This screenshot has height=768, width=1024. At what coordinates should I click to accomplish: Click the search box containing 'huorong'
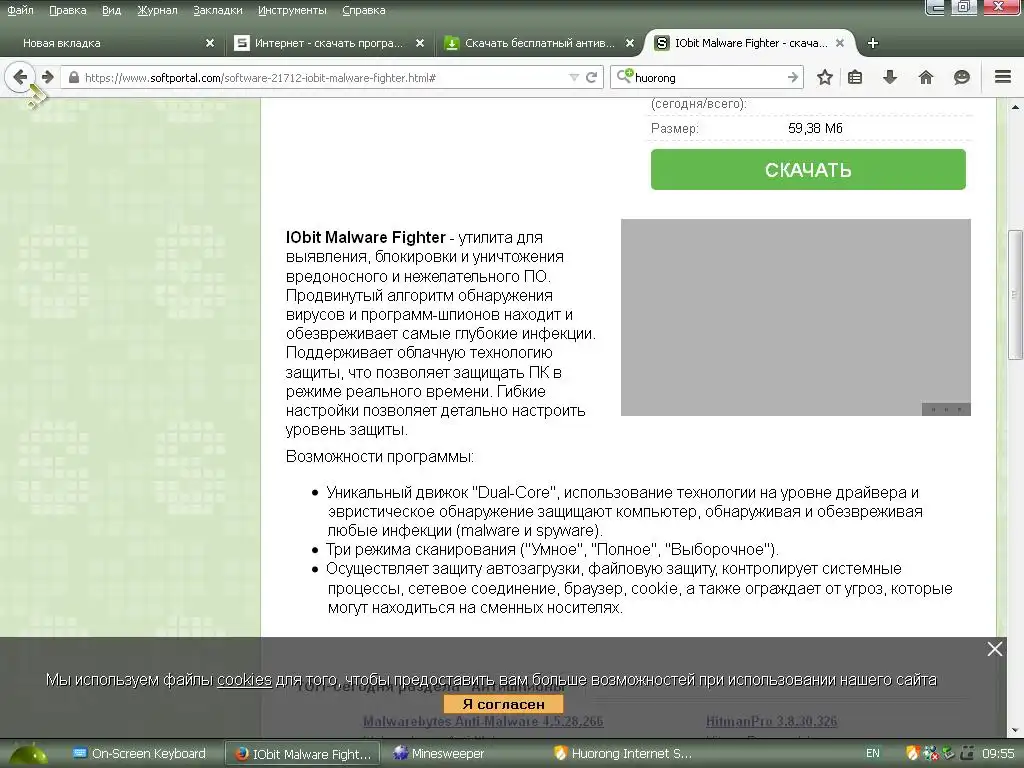point(709,78)
